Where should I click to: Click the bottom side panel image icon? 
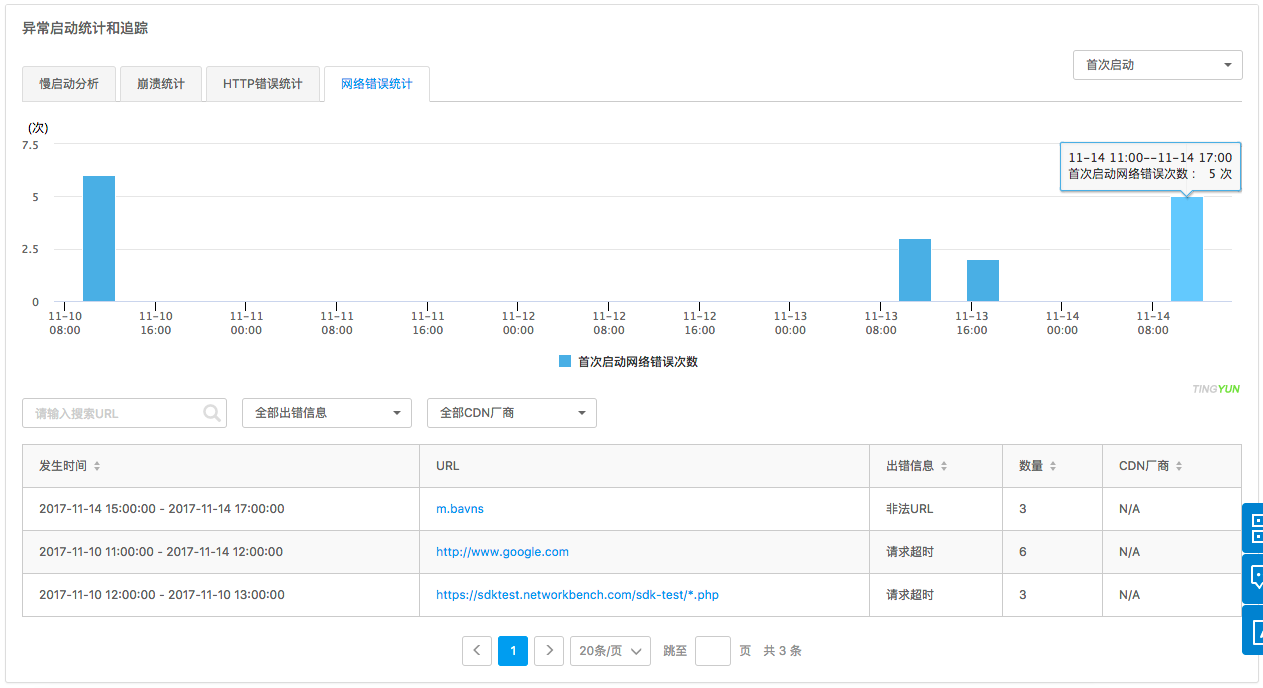(1254, 630)
